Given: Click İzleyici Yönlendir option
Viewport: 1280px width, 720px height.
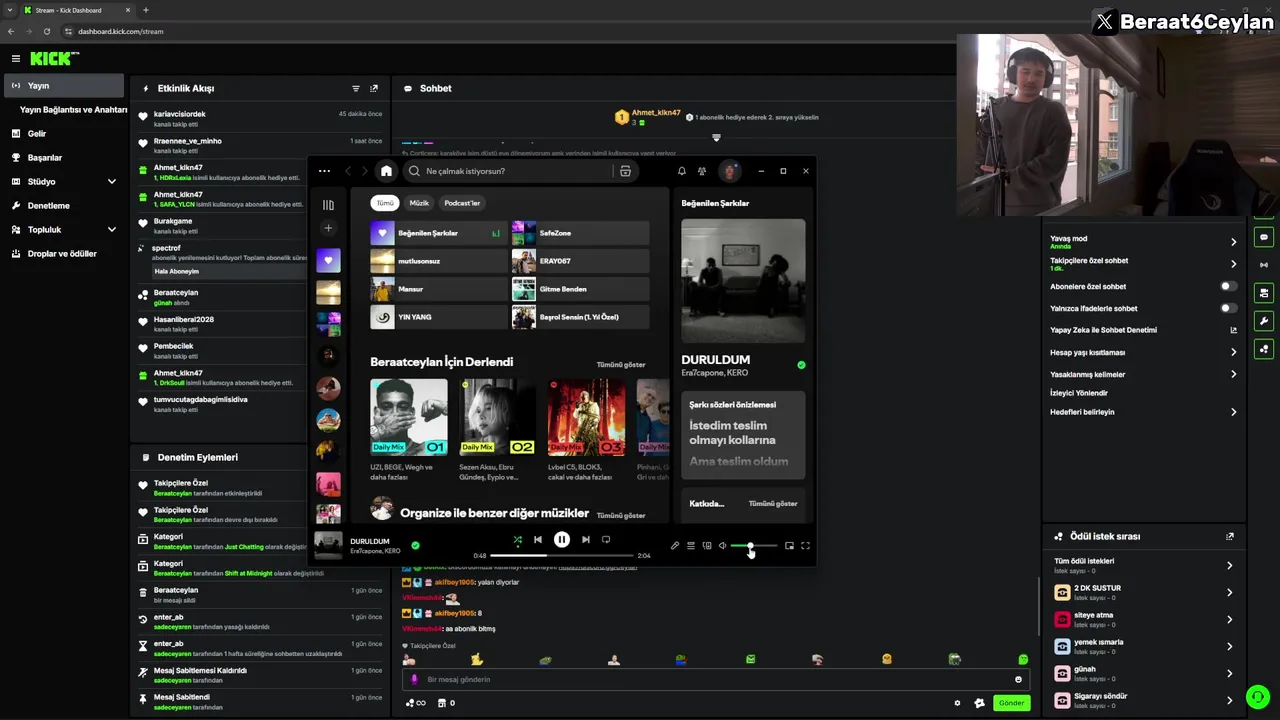Looking at the screenshot, I should (x=1079, y=393).
